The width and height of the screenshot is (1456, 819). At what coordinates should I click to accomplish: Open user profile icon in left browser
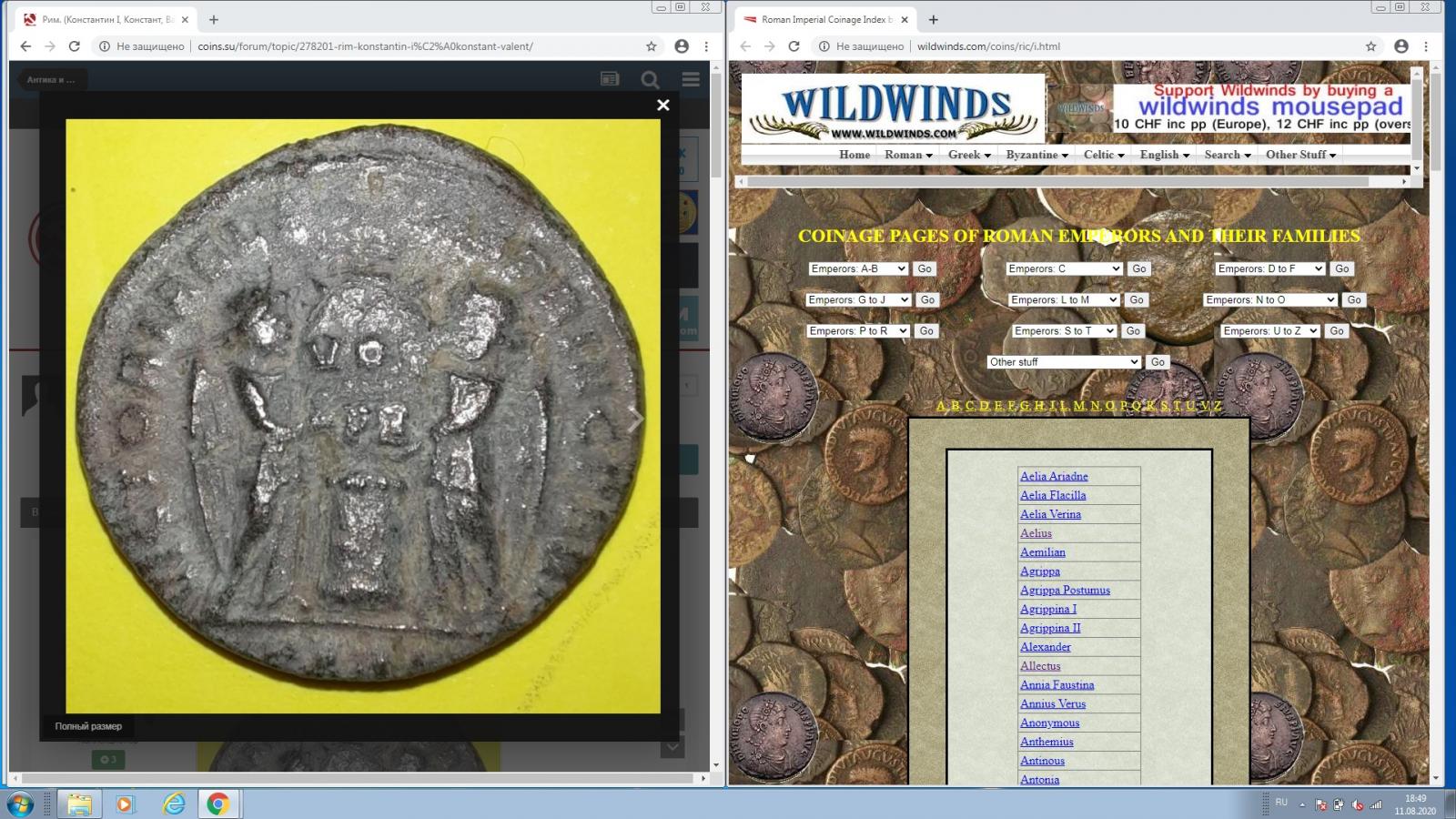click(x=682, y=46)
